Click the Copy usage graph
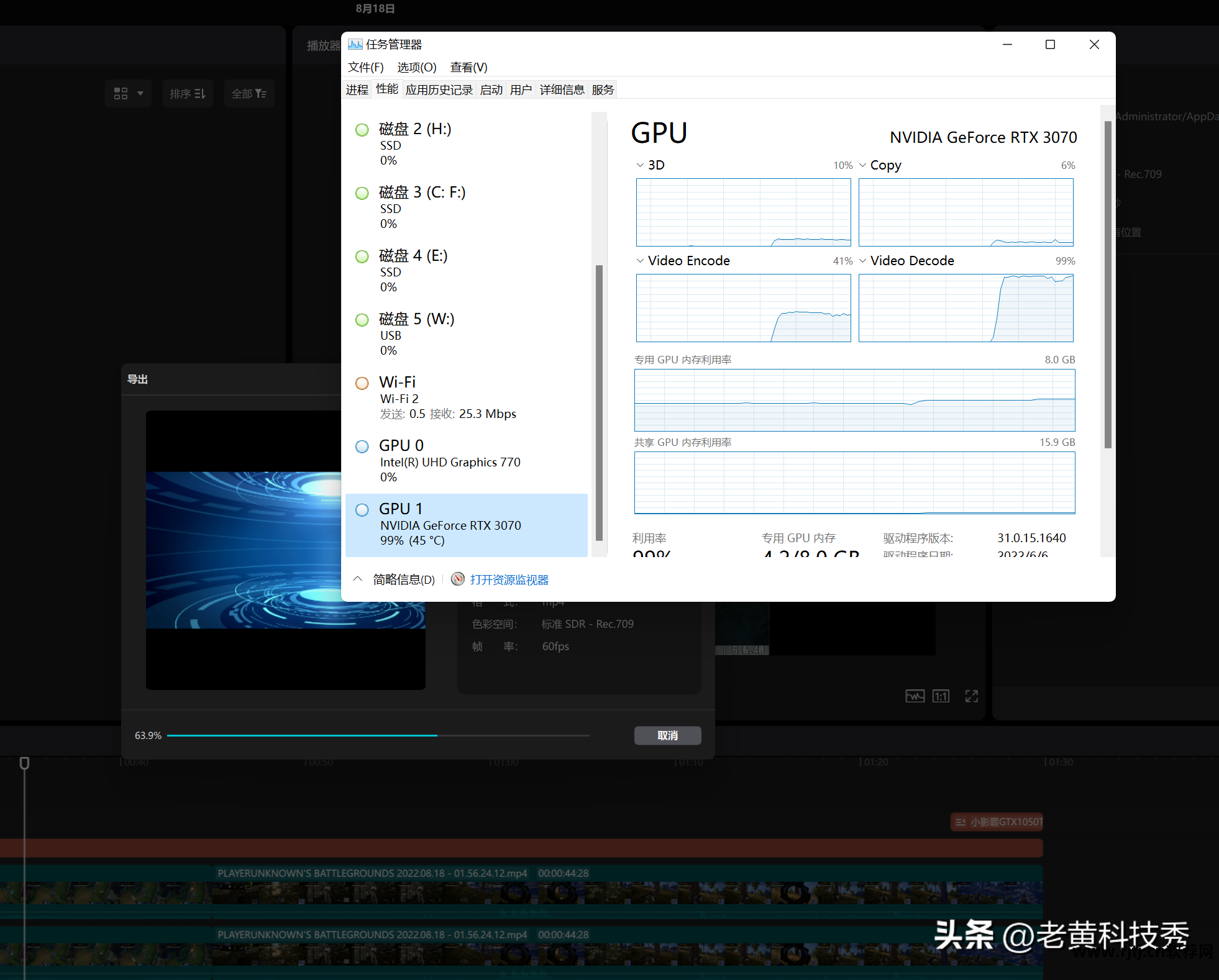This screenshot has height=980, width=1219. pos(966,212)
